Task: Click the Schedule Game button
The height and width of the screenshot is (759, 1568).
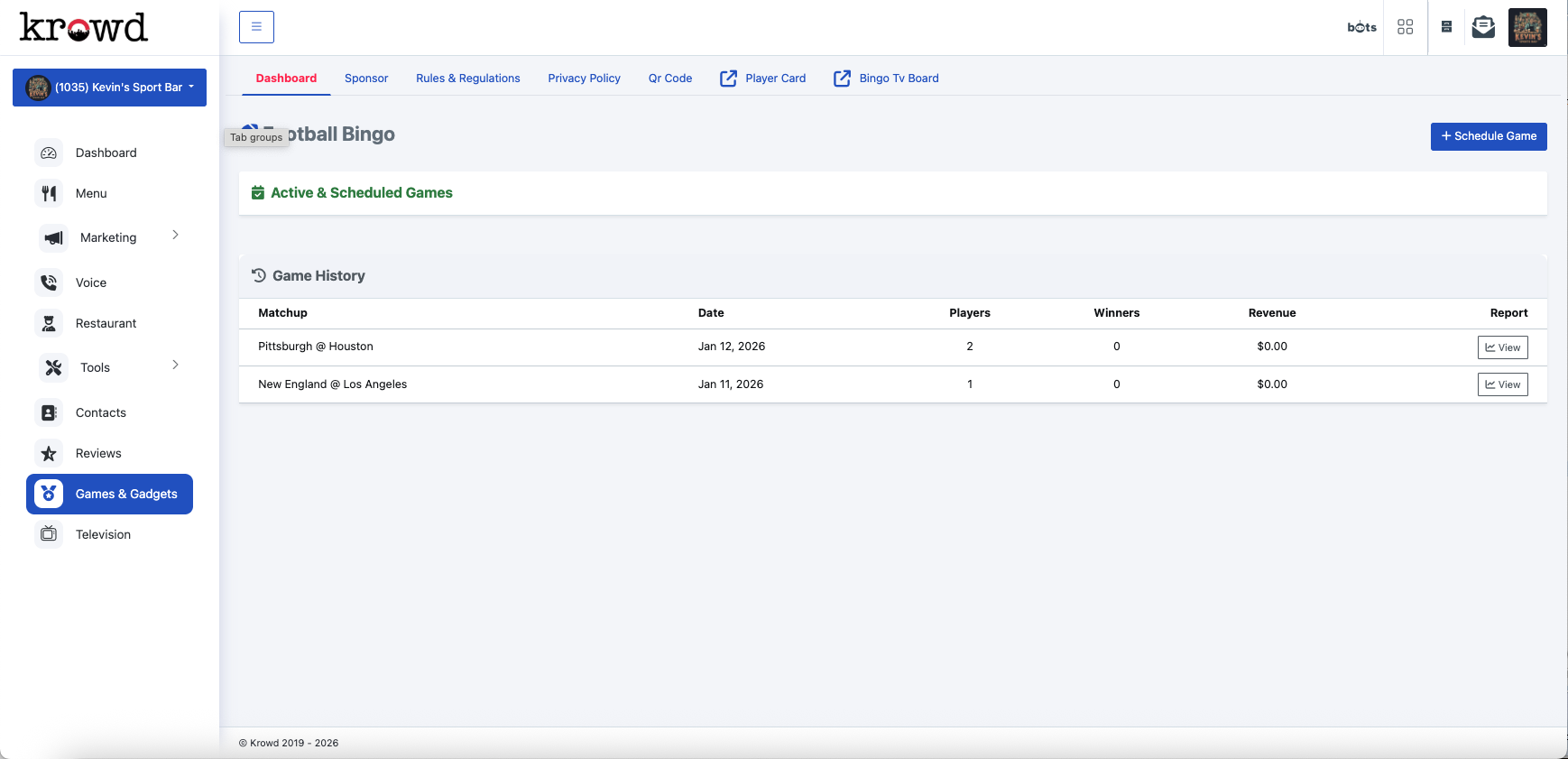Action: pyautogui.click(x=1488, y=136)
